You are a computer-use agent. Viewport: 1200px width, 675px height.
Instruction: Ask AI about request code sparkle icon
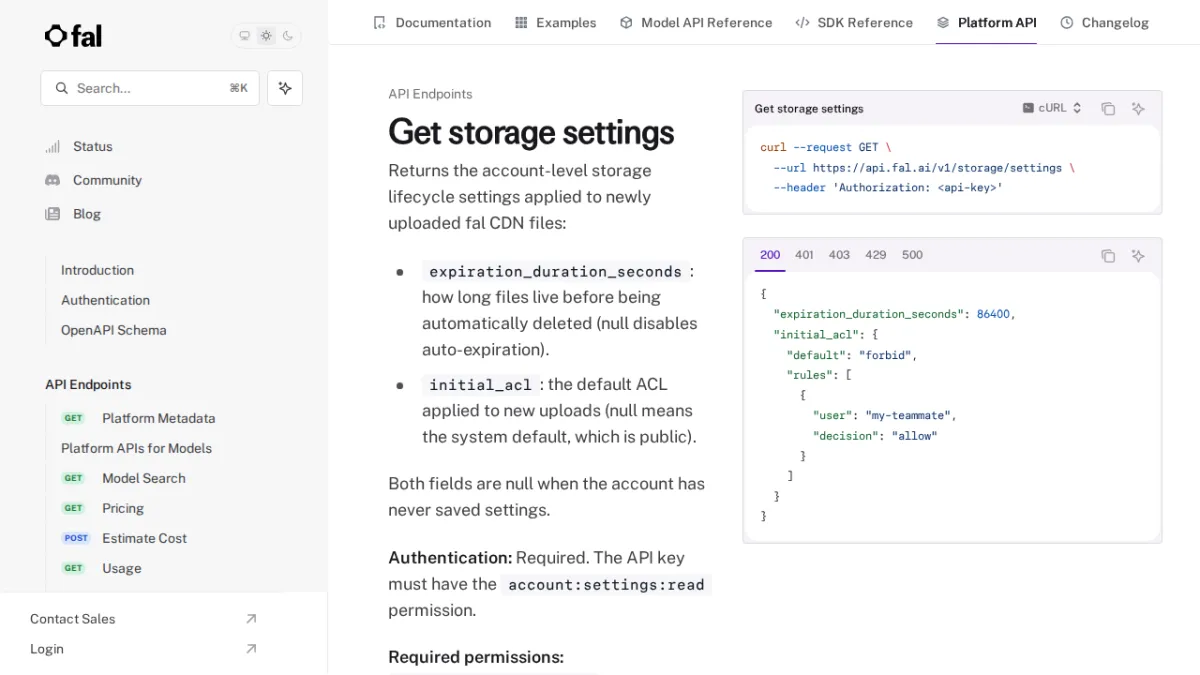pos(1138,108)
